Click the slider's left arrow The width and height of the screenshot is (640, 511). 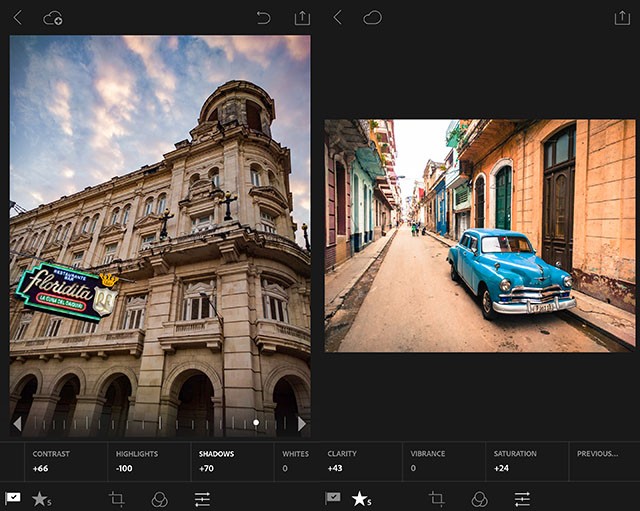(x=17, y=423)
